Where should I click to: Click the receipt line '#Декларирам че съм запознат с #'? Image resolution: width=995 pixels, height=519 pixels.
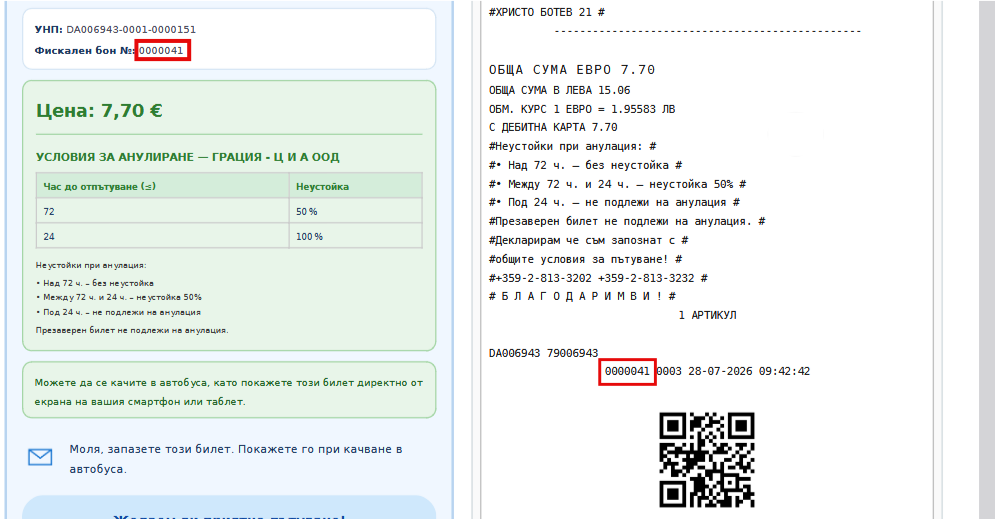[588, 240]
